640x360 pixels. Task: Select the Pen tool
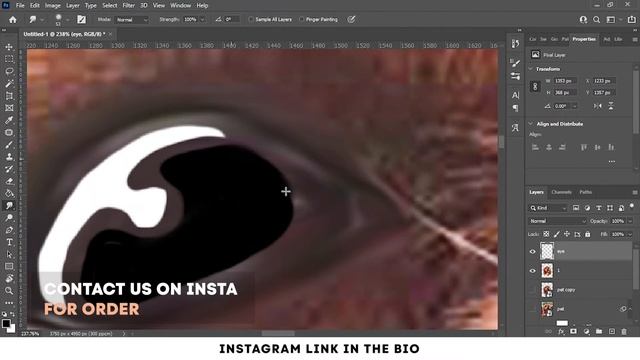9,230
